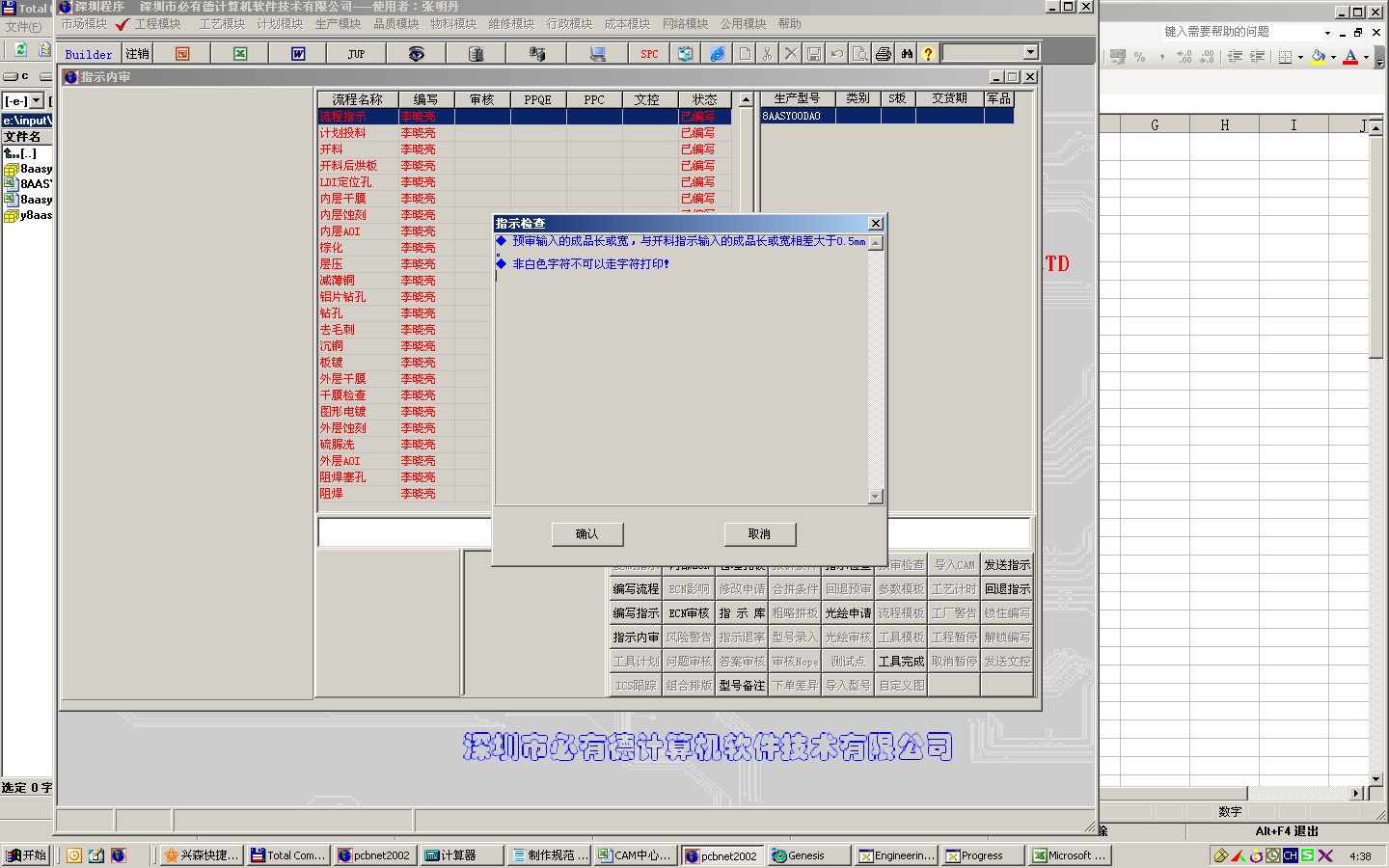This screenshot has width=1389, height=868.
Task: Open Excel borders dropdown arrow
Action: 1300,57
